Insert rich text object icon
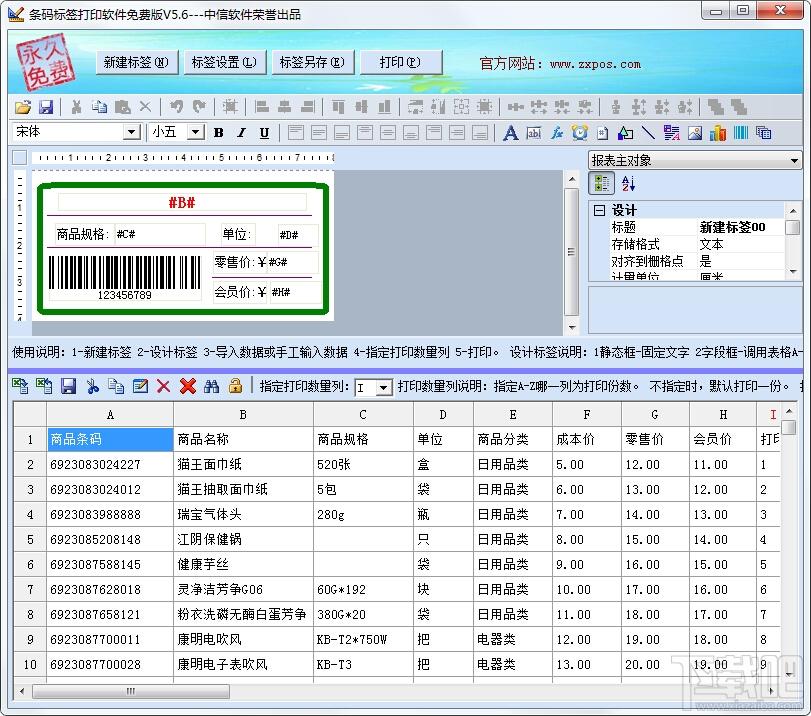This screenshot has height=716, width=811. (672, 133)
